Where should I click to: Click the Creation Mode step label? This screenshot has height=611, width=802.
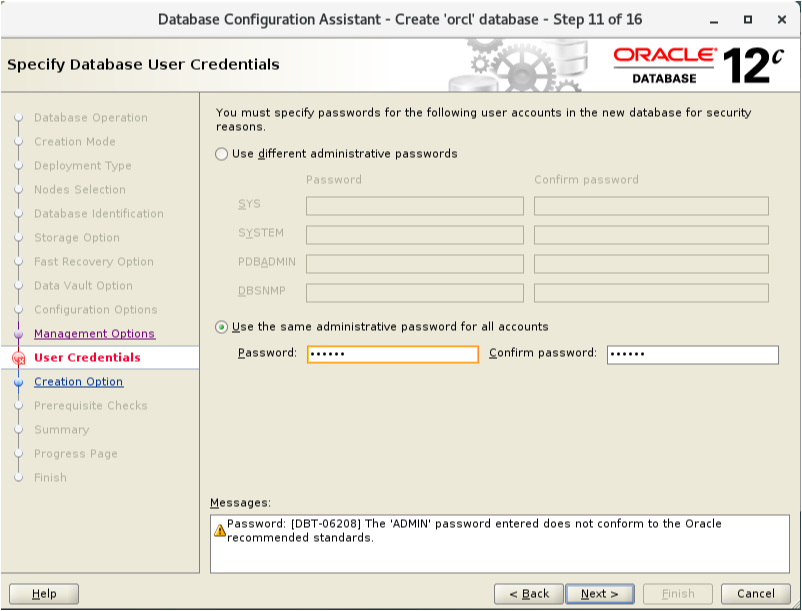click(x=75, y=142)
